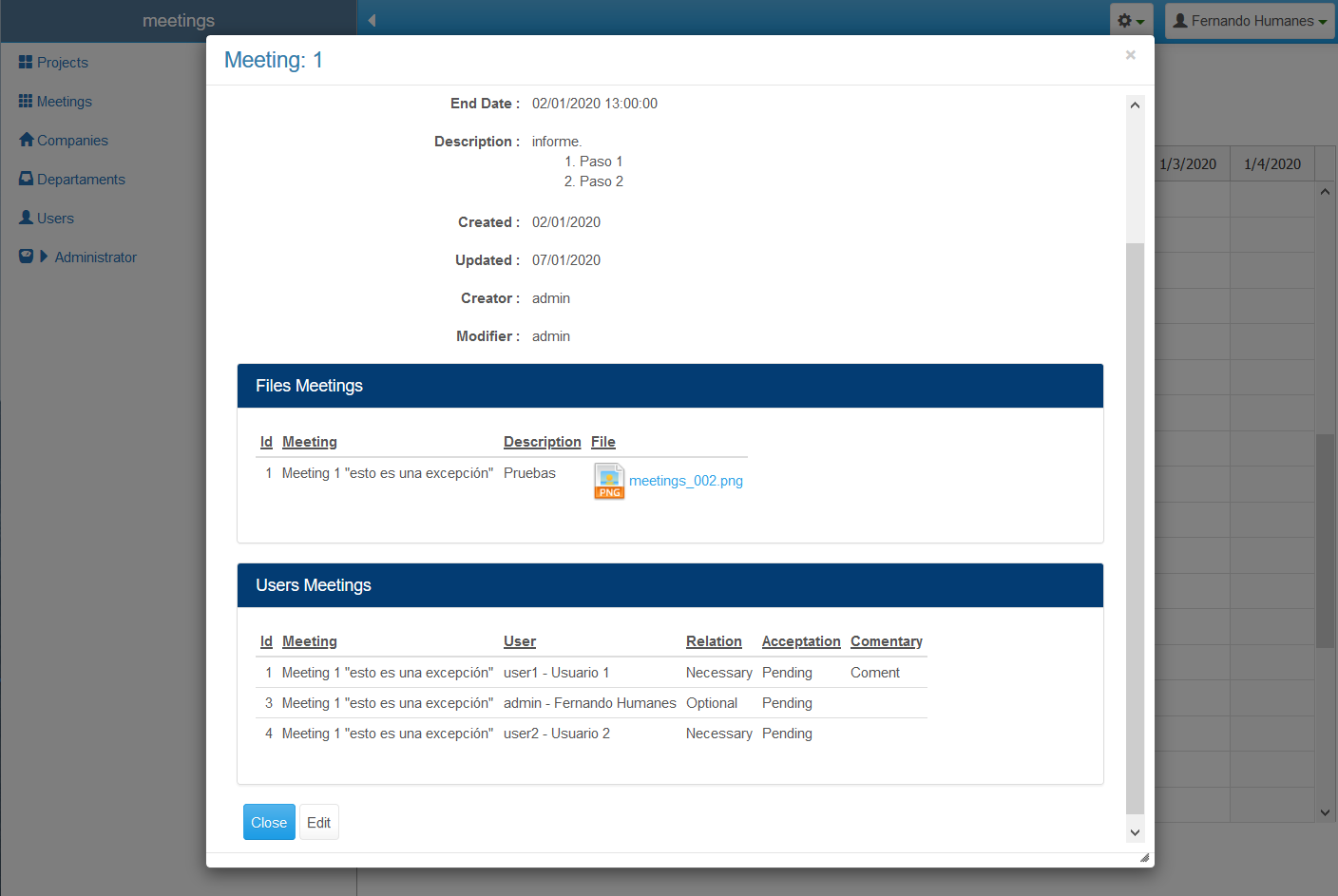This screenshot has width=1338, height=896.
Task: Click the Users Meetings panel header
Action: pos(670,585)
